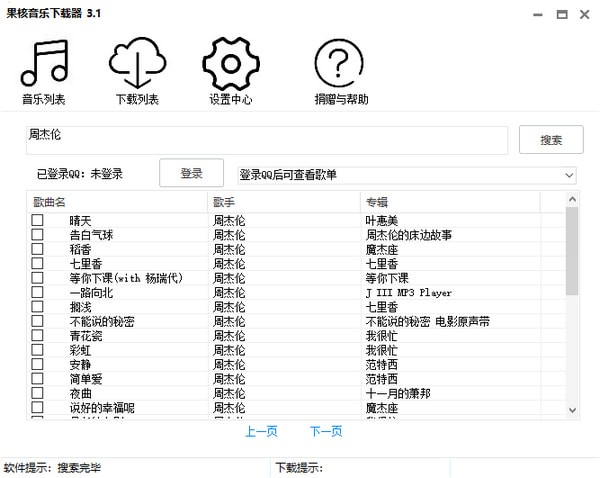
Task: Check the box for song 稻香
Action: pos(37,249)
